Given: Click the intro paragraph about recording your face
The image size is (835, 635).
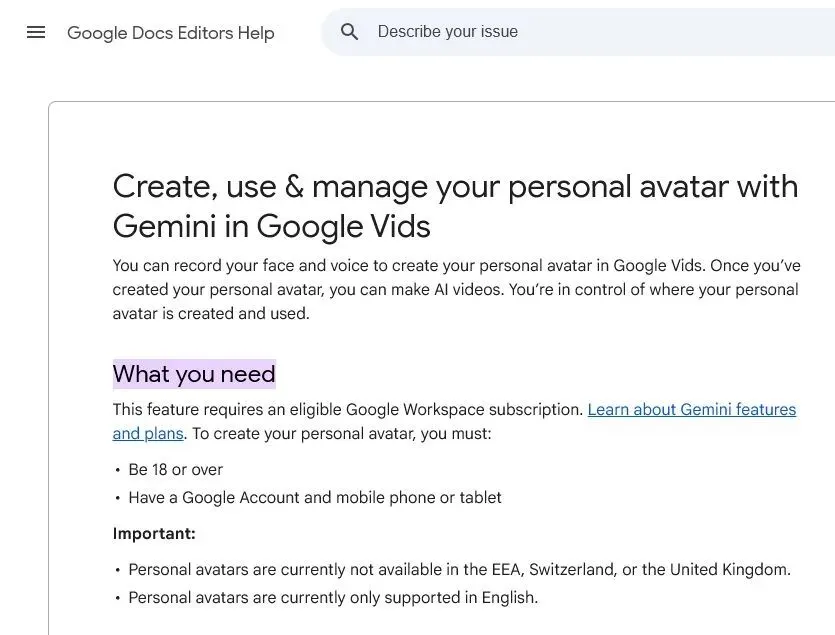Looking at the screenshot, I should click(x=456, y=289).
